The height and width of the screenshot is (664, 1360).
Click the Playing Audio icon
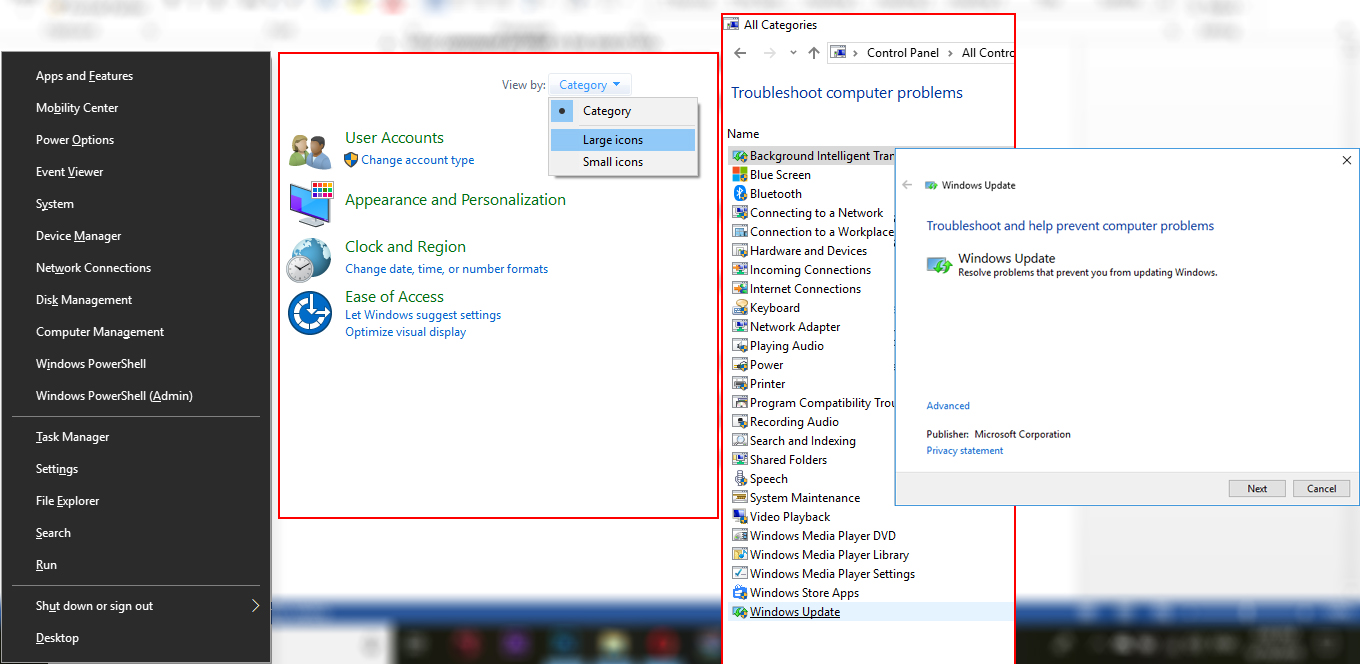click(740, 346)
